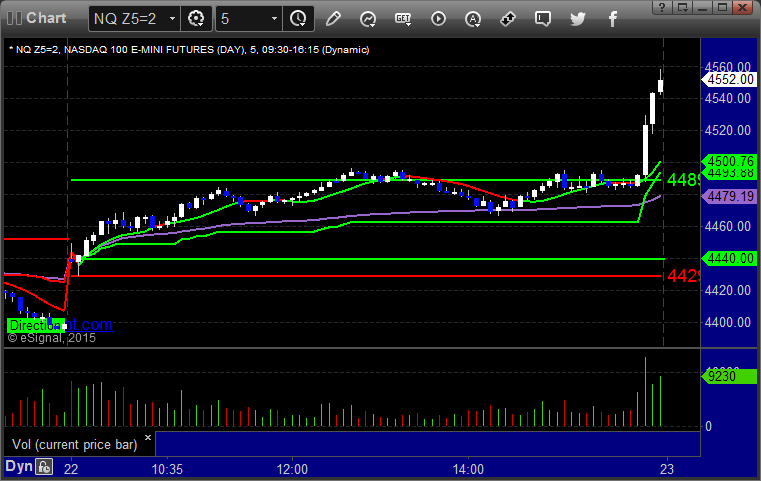Viewport: 761px width, 481px height.
Task: Share chart via Facebook icon
Action: click(x=612, y=18)
